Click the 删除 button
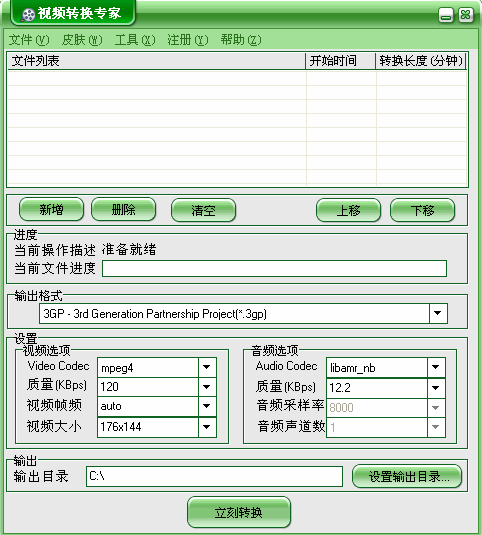This screenshot has height=535, width=482. [123, 209]
